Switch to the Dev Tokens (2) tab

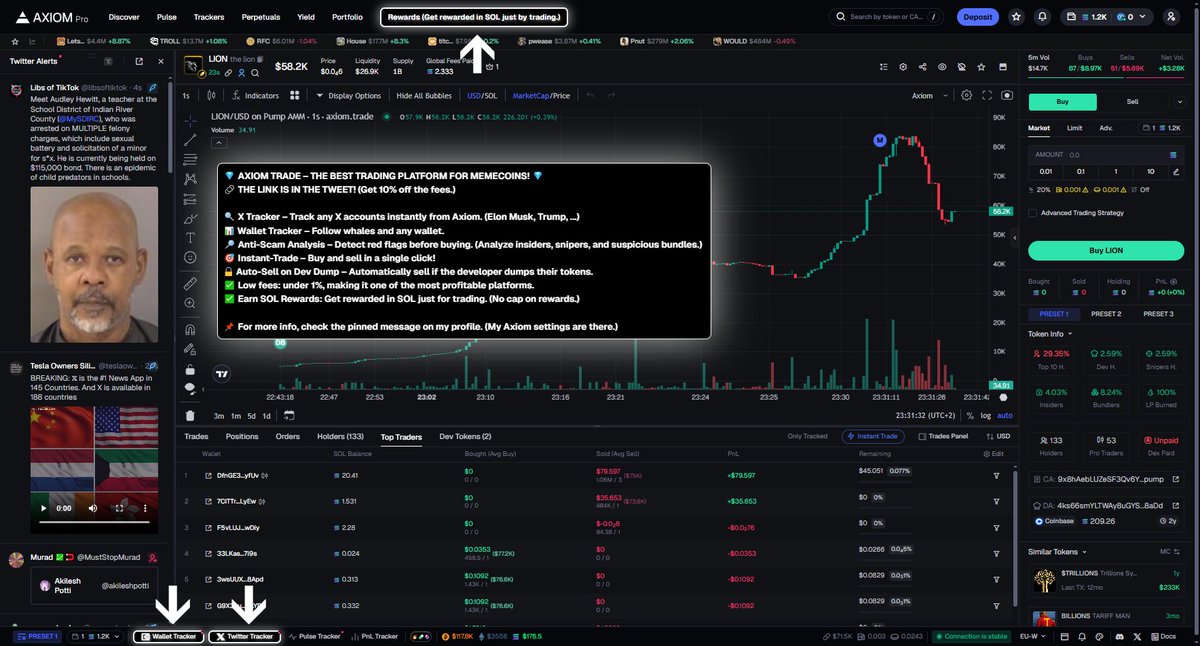click(465, 437)
